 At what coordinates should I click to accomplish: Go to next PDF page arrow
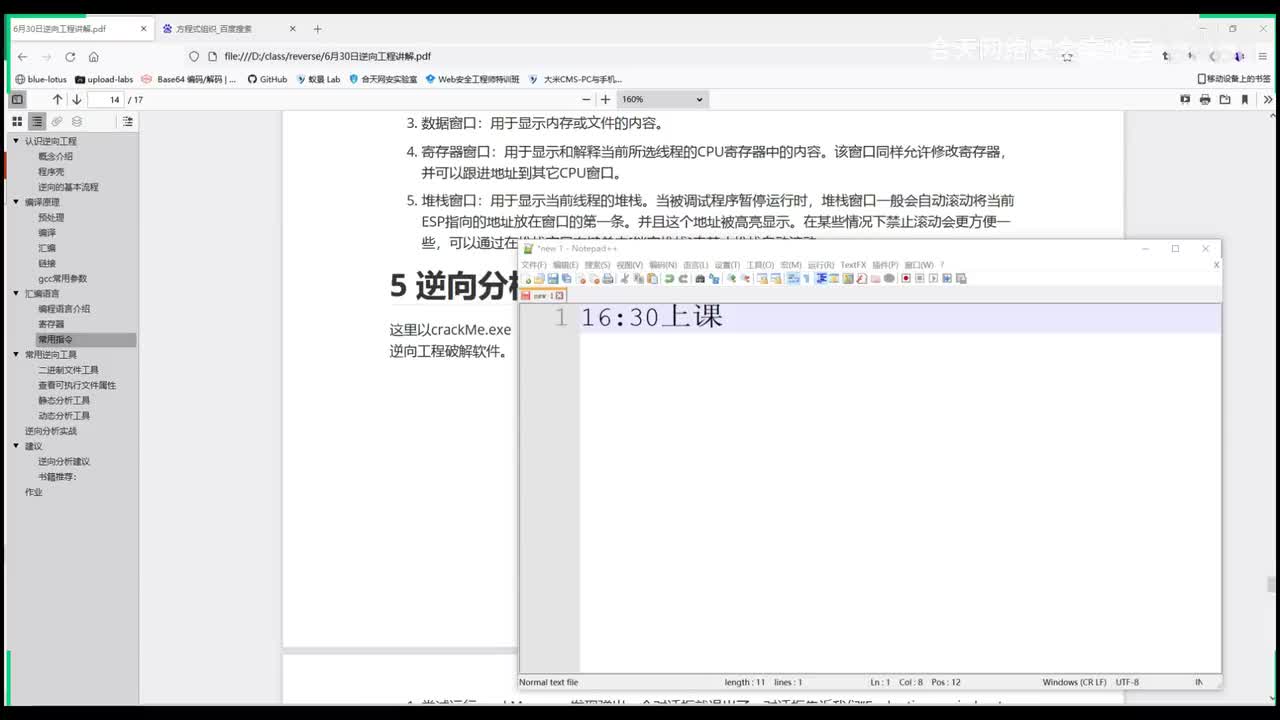[x=76, y=99]
